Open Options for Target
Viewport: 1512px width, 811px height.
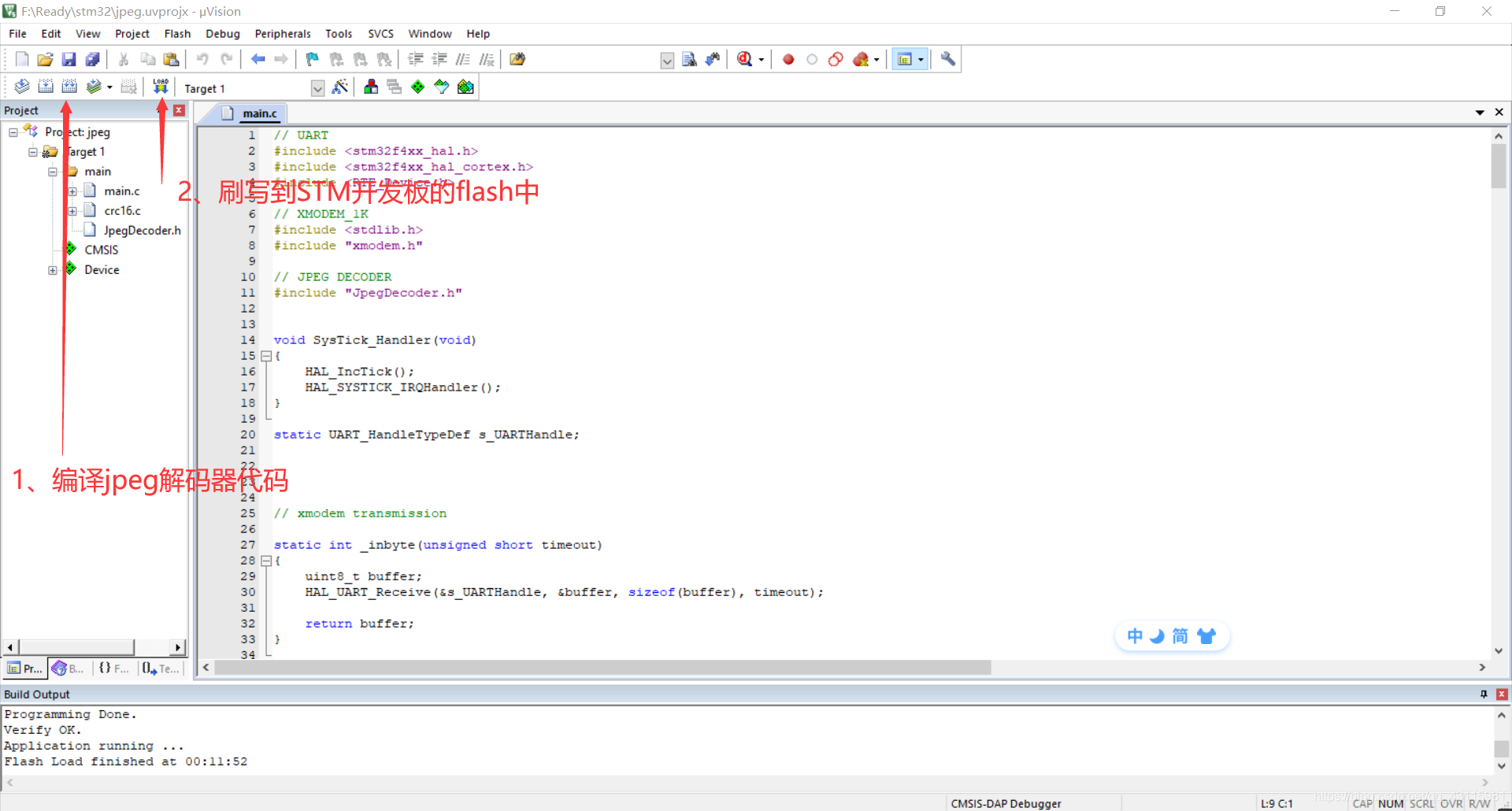(x=340, y=87)
